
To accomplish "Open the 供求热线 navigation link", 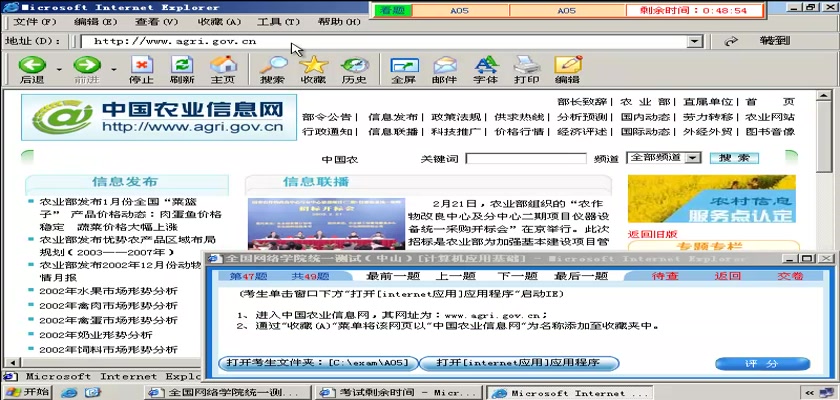I will pos(519,117).
